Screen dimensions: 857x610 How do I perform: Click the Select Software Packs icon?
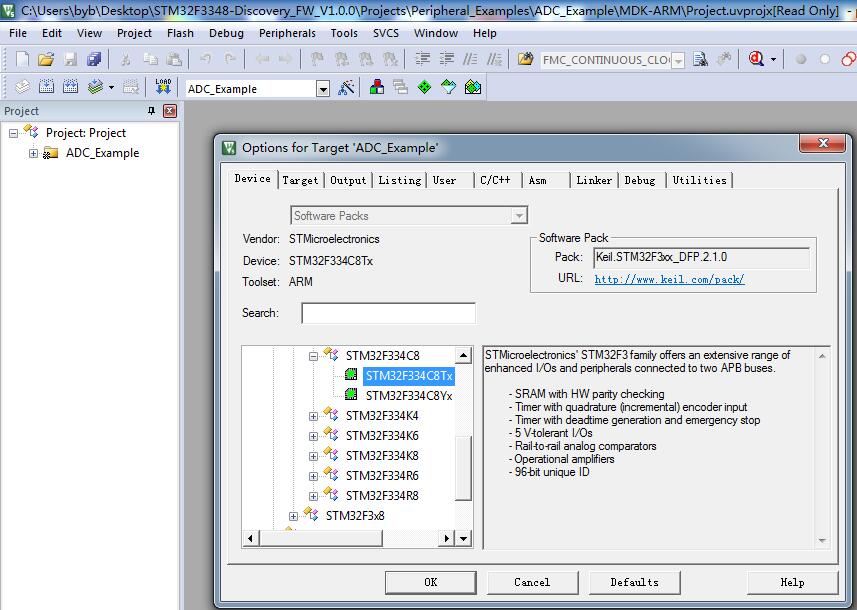(448, 87)
